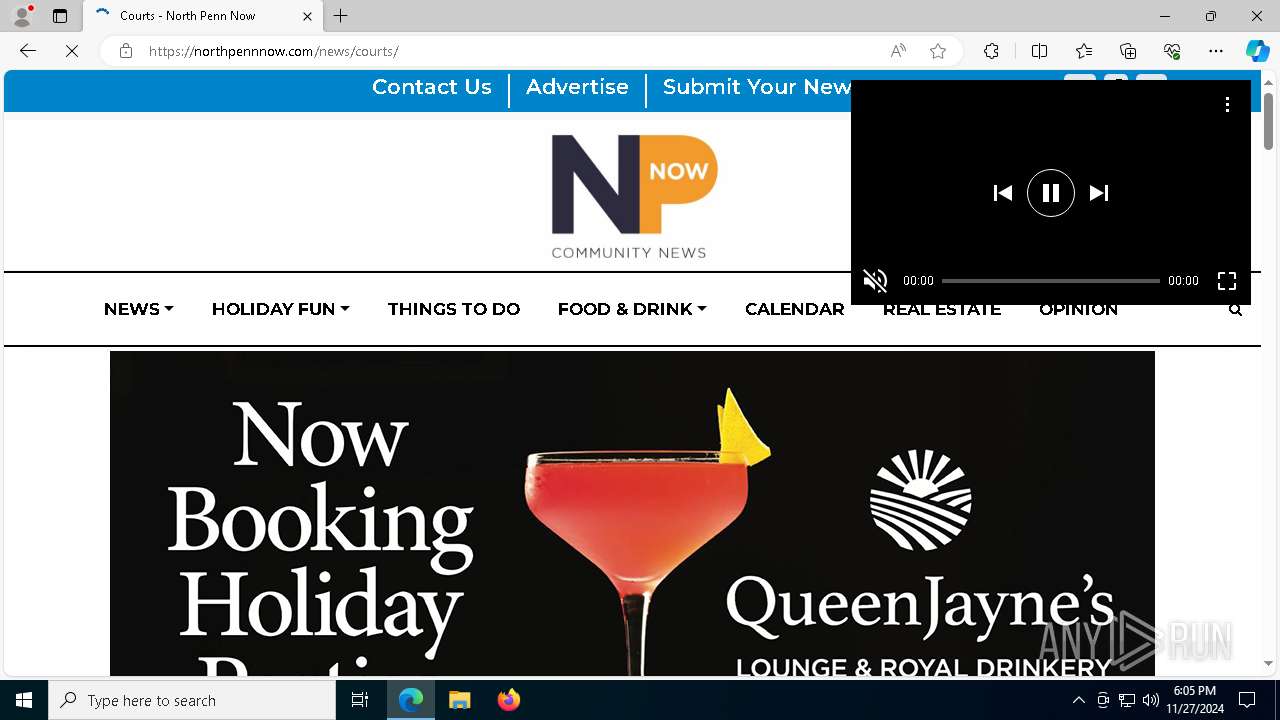The width and height of the screenshot is (1280, 720).
Task: Toggle fullscreen on the video player
Action: coord(1226,281)
